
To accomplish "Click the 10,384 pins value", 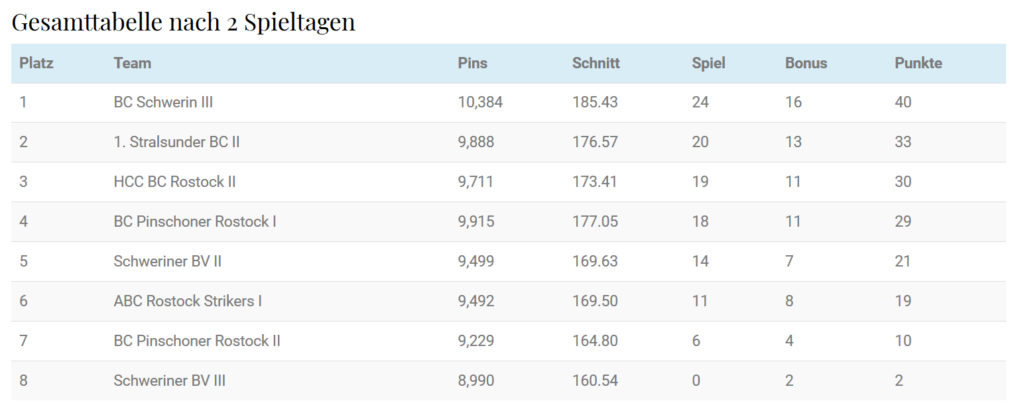I will 480,102.
